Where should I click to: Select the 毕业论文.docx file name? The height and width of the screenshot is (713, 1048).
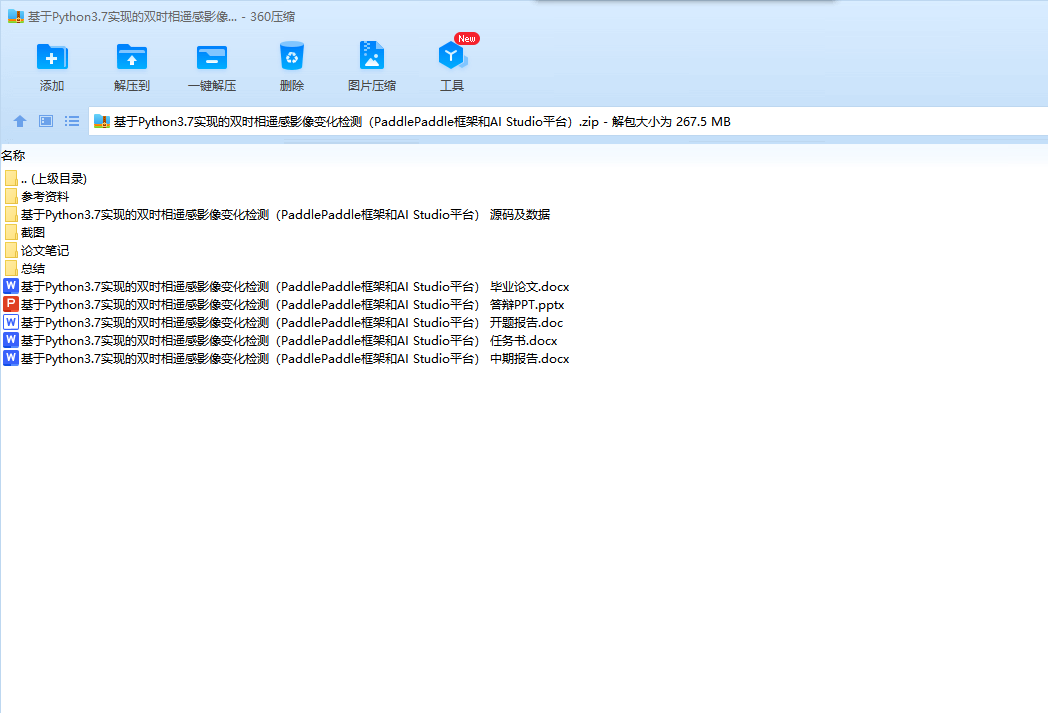[x=295, y=287]
